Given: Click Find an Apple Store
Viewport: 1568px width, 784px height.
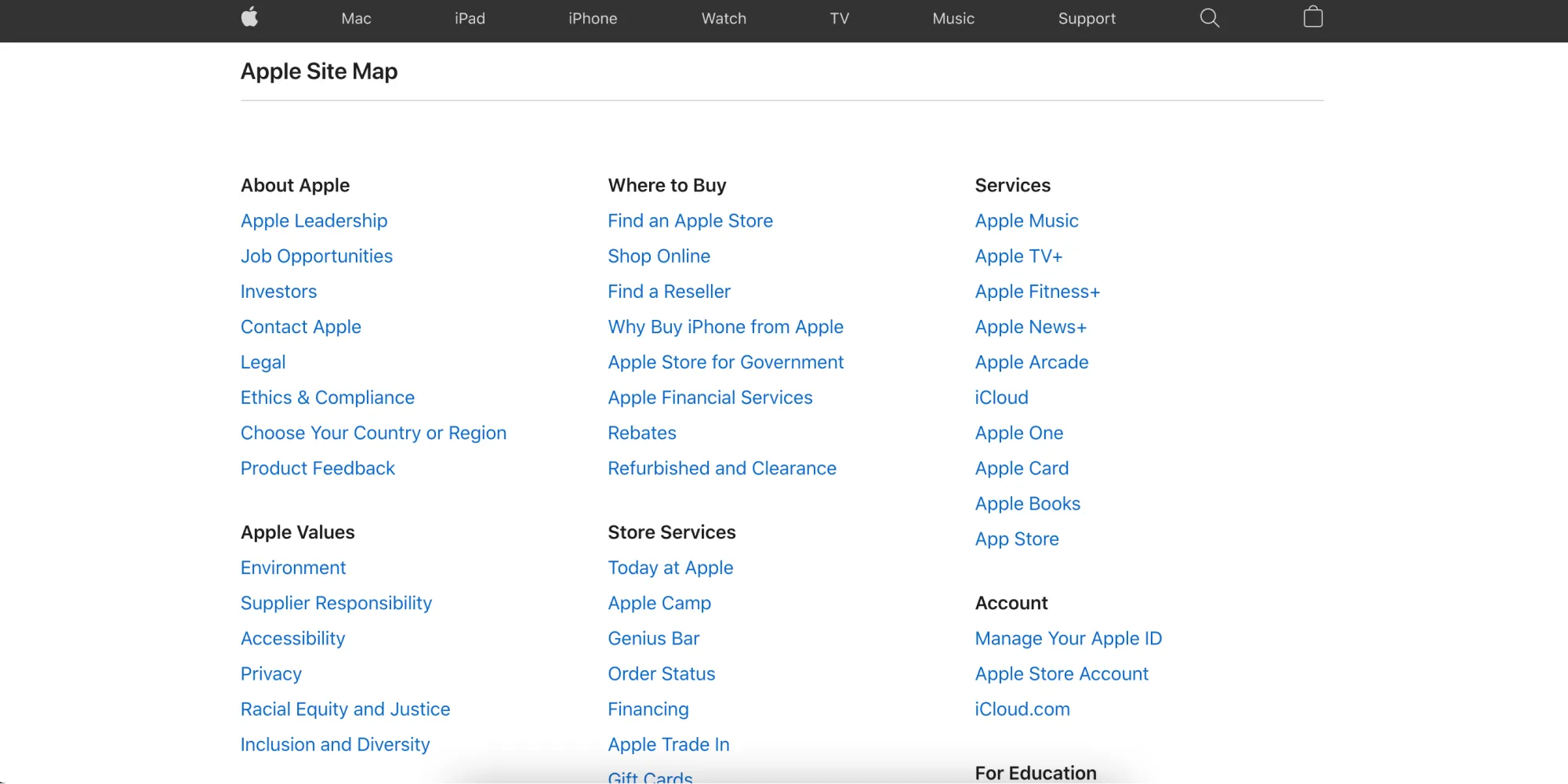Looking at the screenshot, I should coord(690,221).
